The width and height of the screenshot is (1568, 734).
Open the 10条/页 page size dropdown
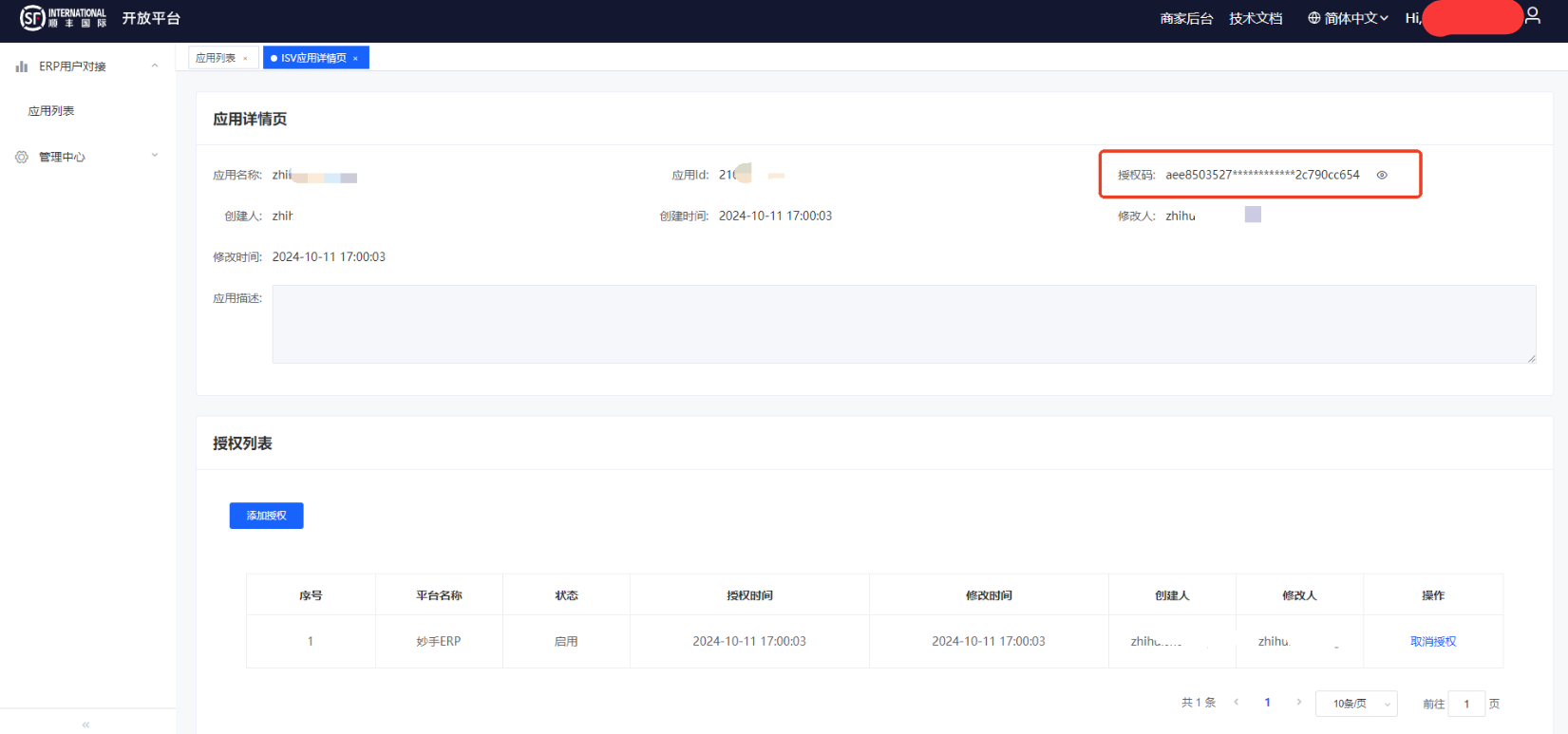coord(1355,704)
